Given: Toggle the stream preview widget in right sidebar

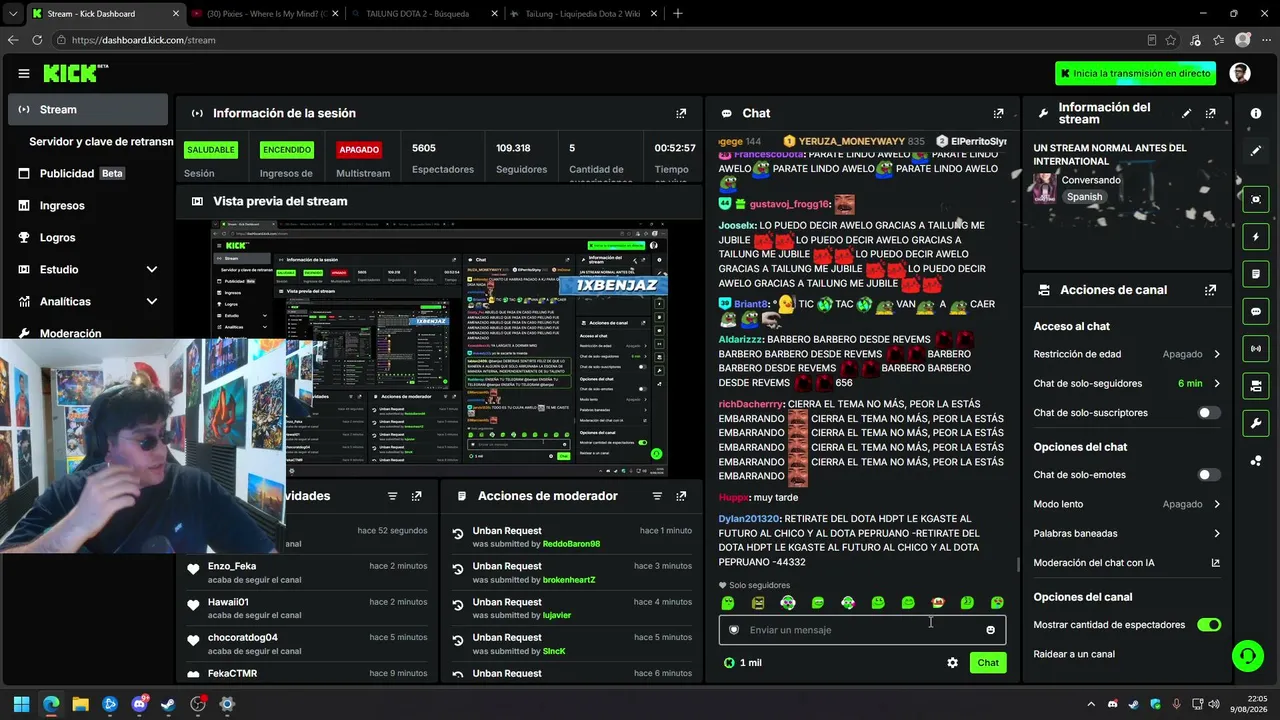Looking at the screenshot, I should [1256, 199].
